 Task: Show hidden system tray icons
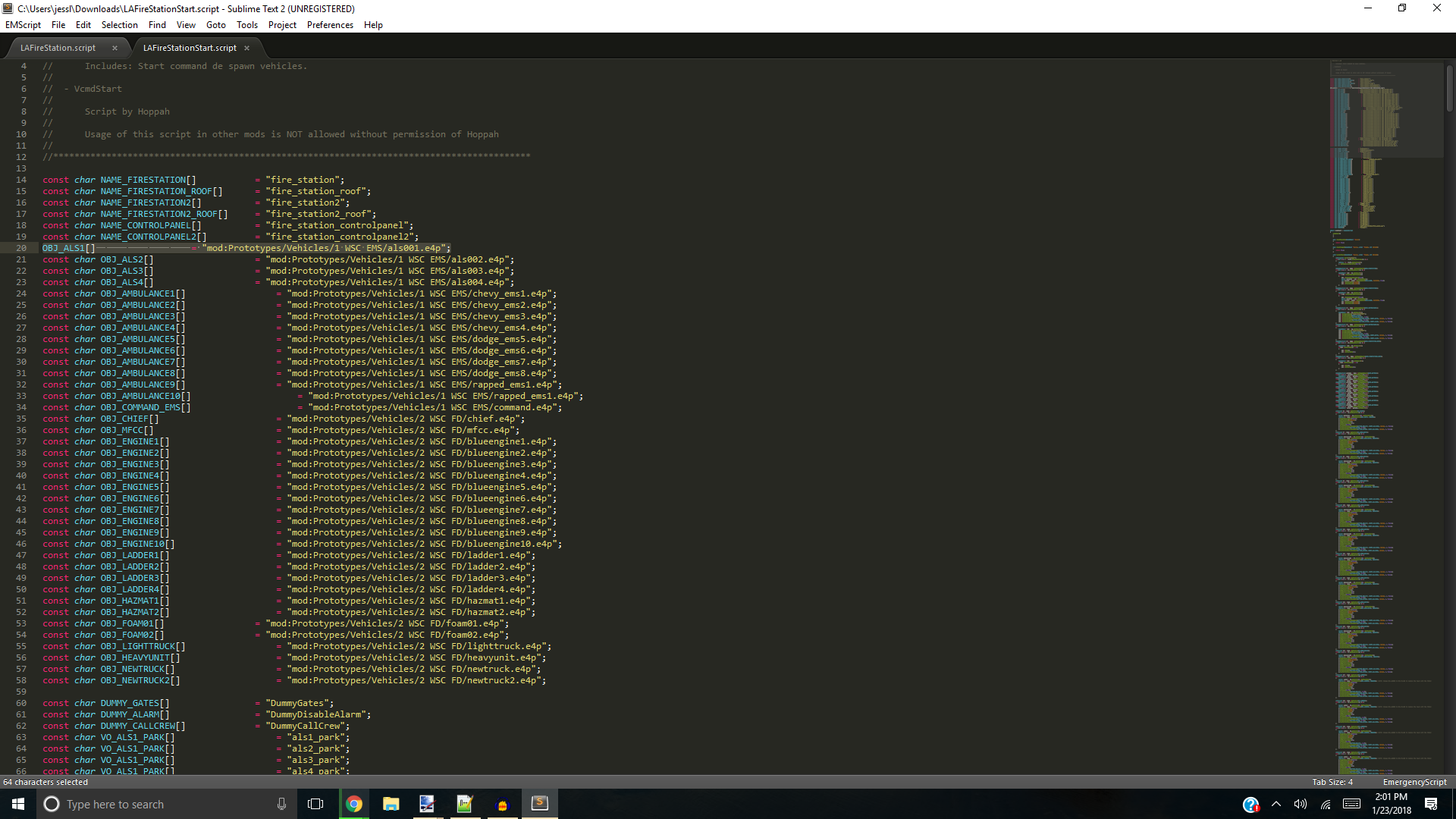[1276, 804]
